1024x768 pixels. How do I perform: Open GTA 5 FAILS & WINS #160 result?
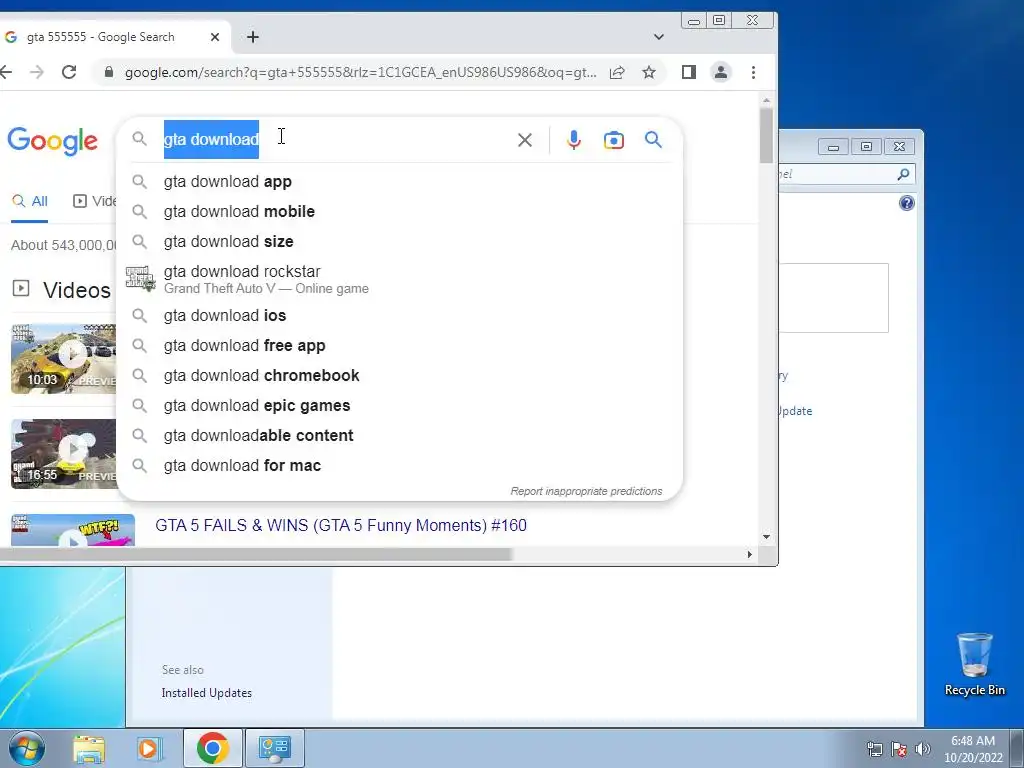pyautogui.click(x=341, y=526)
